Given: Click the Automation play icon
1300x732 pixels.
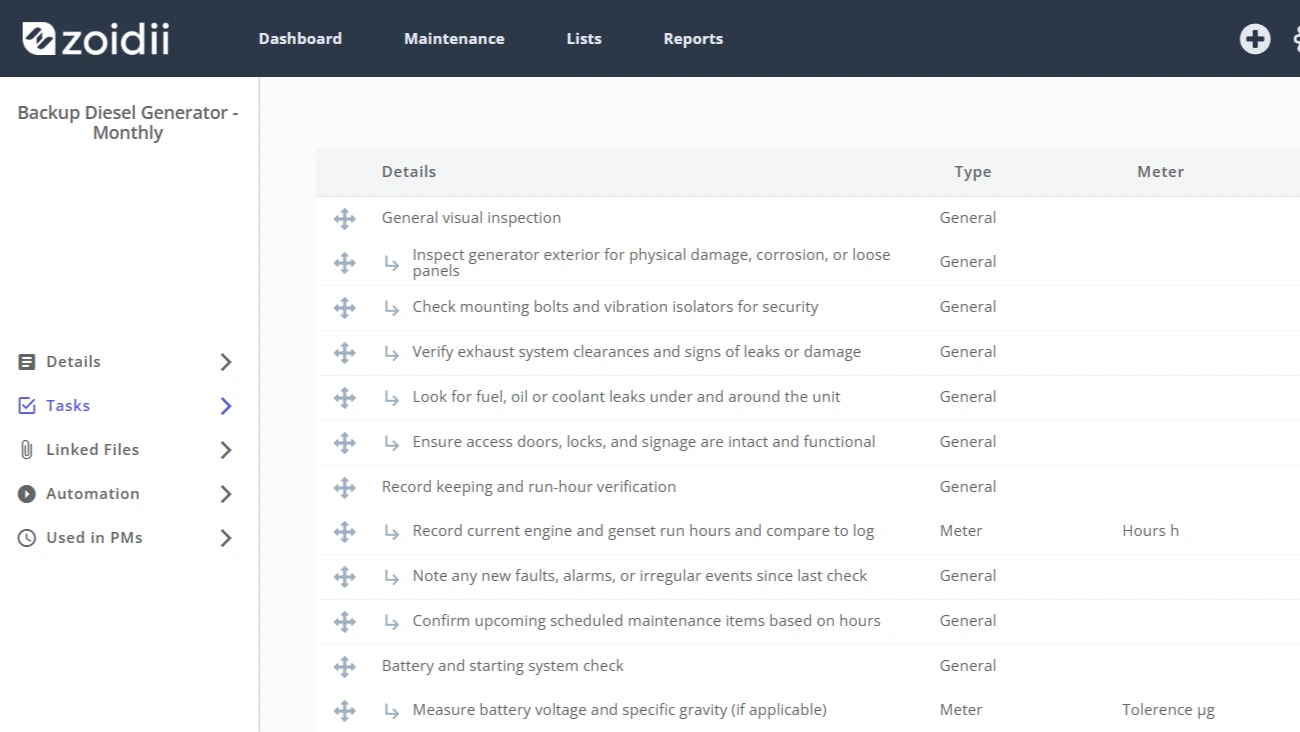Looking at the screenshot, I should click(x=27, y=494).
